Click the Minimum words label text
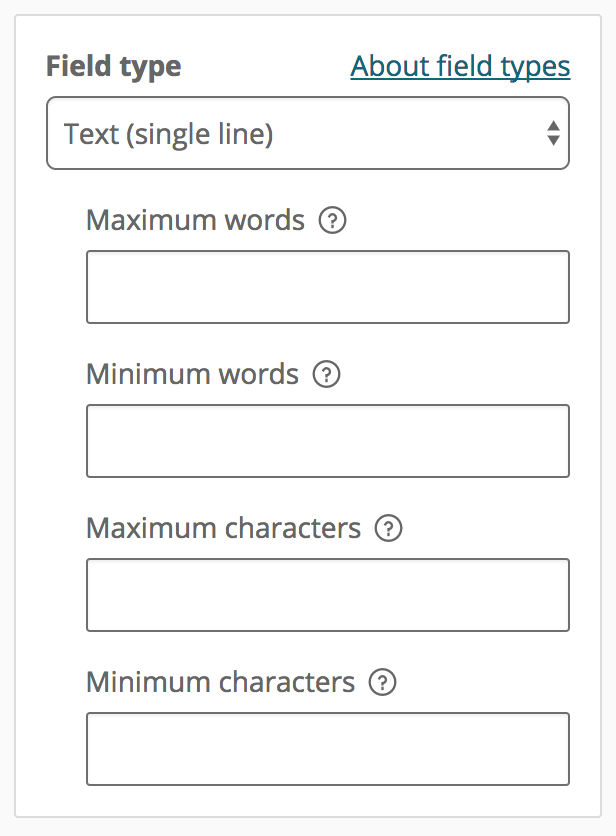616x836 pixels. click(192, 374)
